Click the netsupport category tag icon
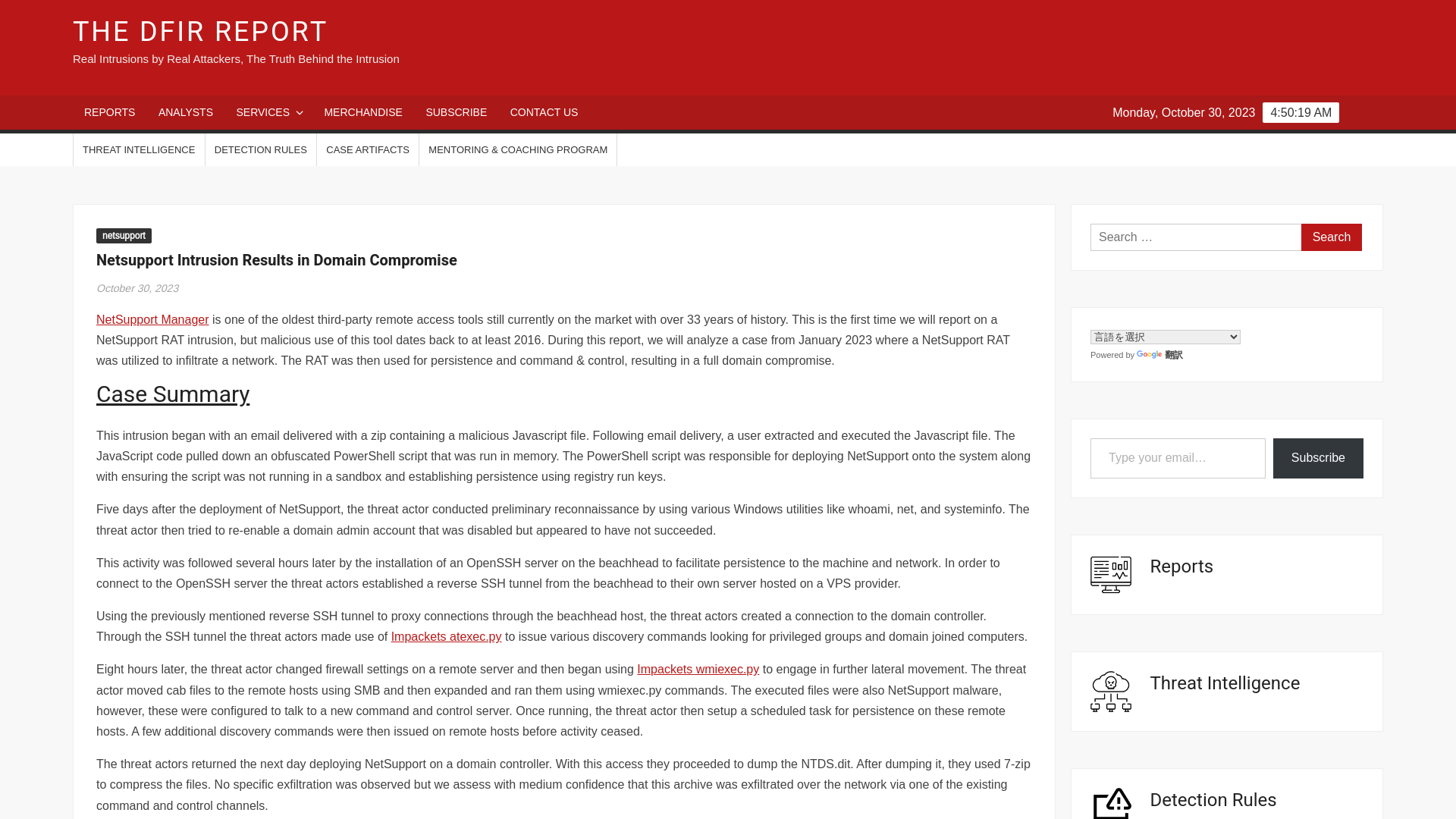Image resolution: width=1456 pixels, height=819 pixels. point(124,235)
